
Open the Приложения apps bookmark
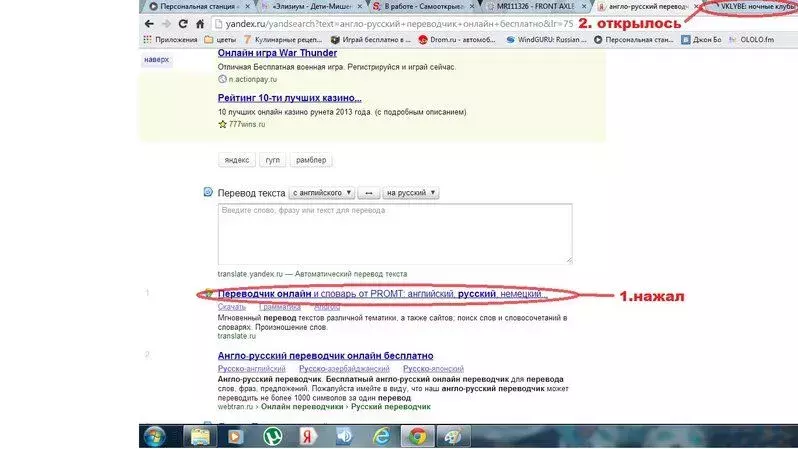pos(170,40)
